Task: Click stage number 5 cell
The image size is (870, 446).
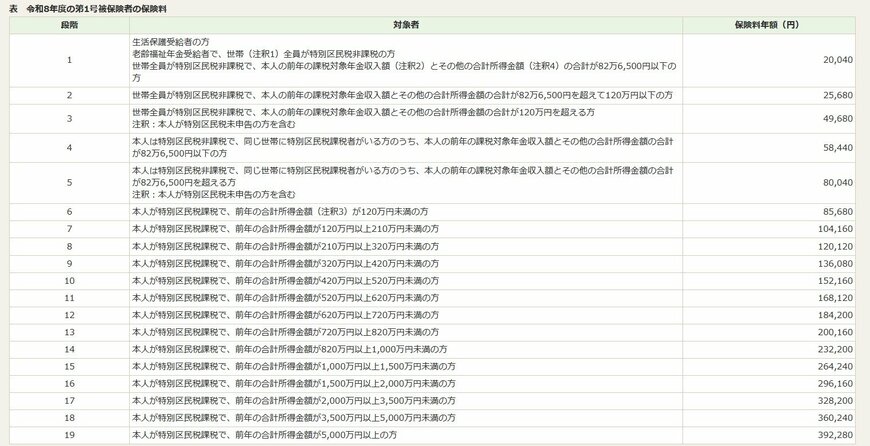Action: pyautogui.click(x=69, y=183)
